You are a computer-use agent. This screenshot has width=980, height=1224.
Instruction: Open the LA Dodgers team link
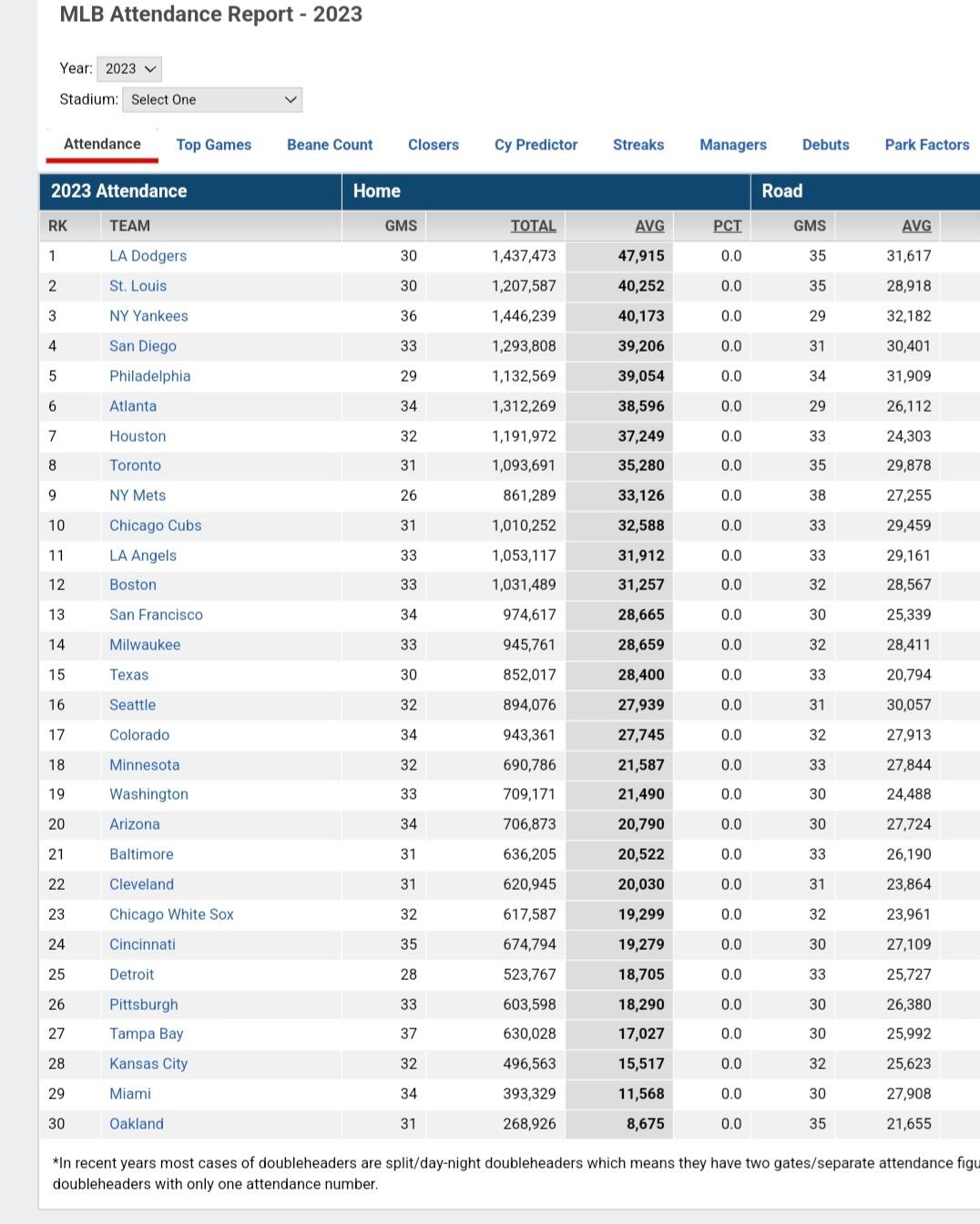pos(148,256)
